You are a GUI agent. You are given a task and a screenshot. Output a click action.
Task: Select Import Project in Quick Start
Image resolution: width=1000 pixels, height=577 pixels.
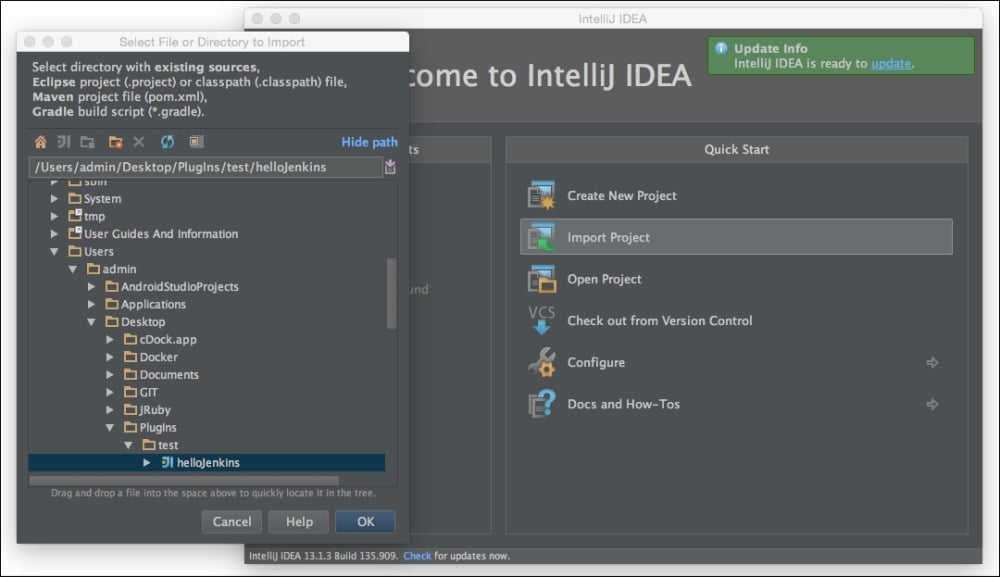coord(737,237)
